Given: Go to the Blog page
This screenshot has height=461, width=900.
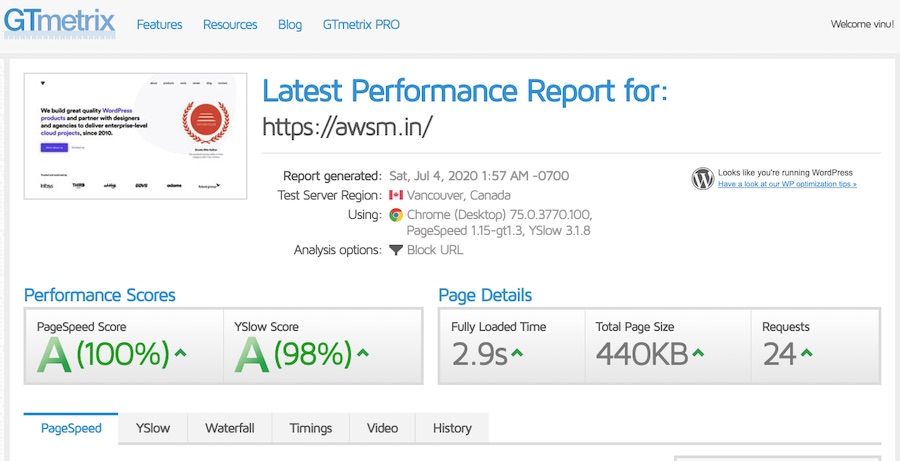Looking at the screenshot, I should coord(290,24).
